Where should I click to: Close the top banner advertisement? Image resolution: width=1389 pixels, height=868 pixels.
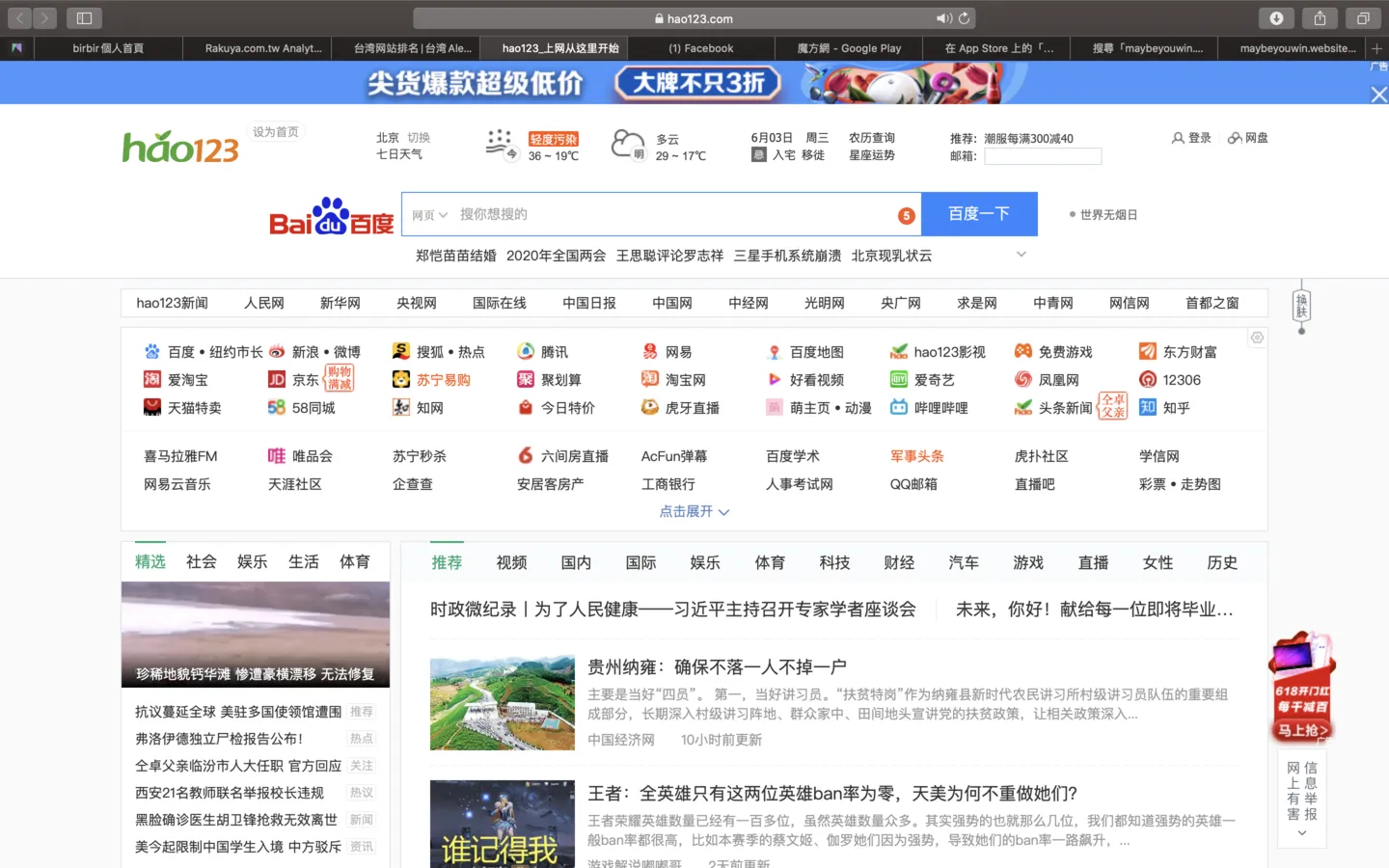(x=1378, y=95)
